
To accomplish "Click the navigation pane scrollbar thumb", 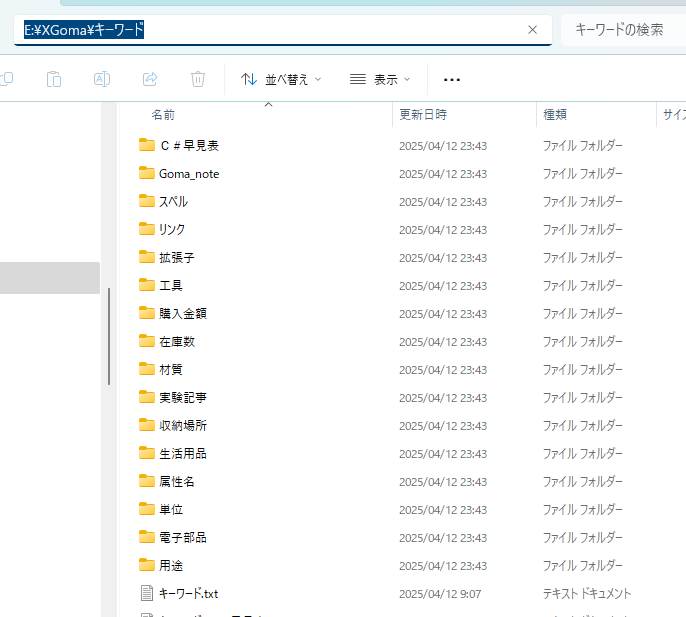I will (x=108, y=337).
